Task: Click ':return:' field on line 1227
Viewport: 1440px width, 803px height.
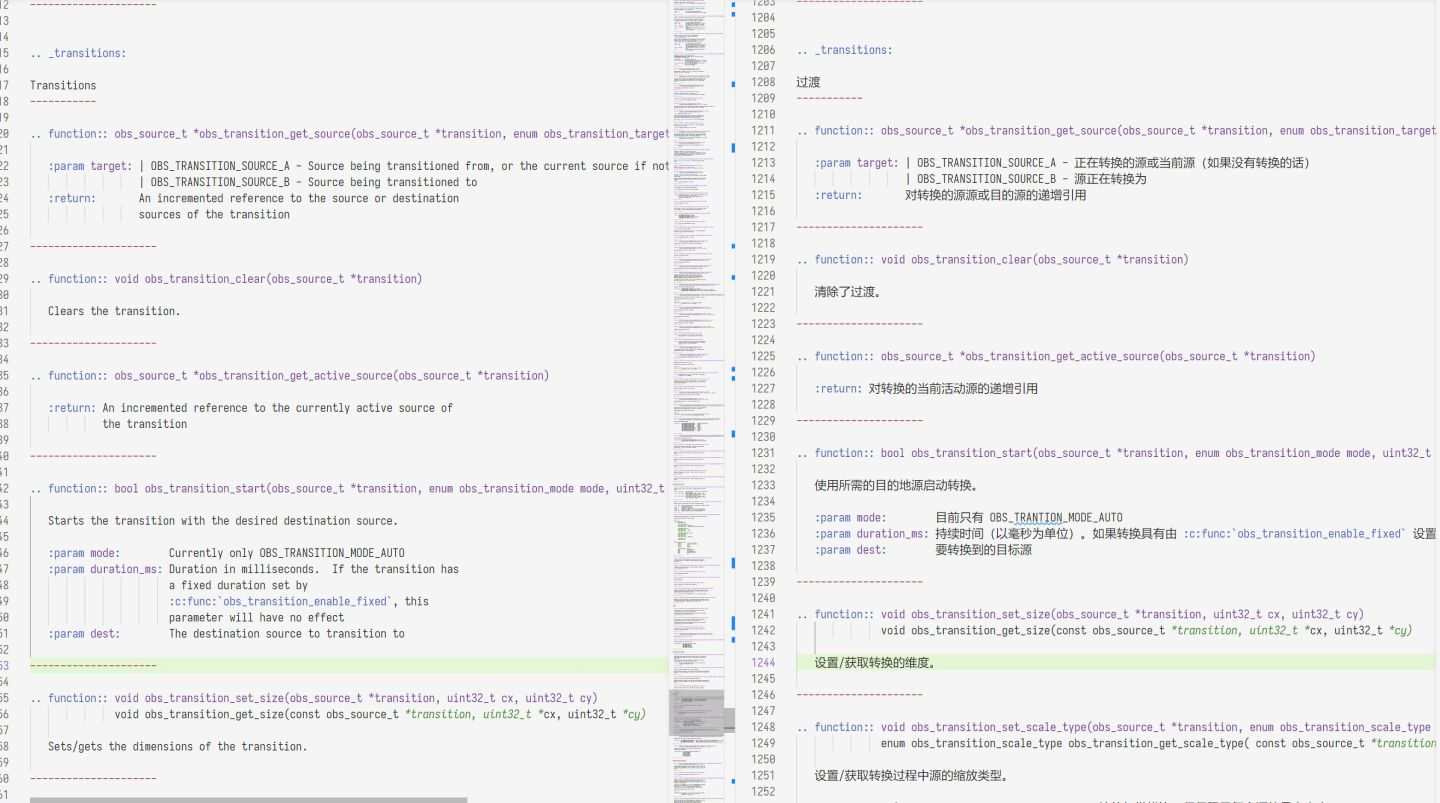Action: tap(838, 388)
